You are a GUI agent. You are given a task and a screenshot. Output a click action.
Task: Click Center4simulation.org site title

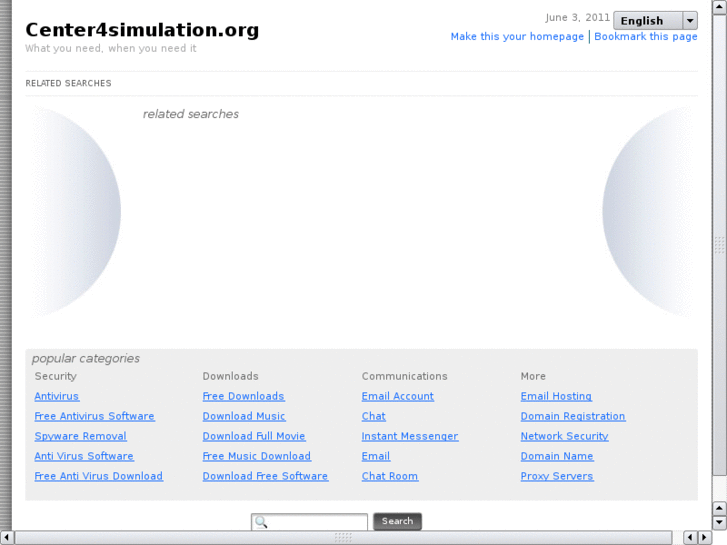click(142, 30)
